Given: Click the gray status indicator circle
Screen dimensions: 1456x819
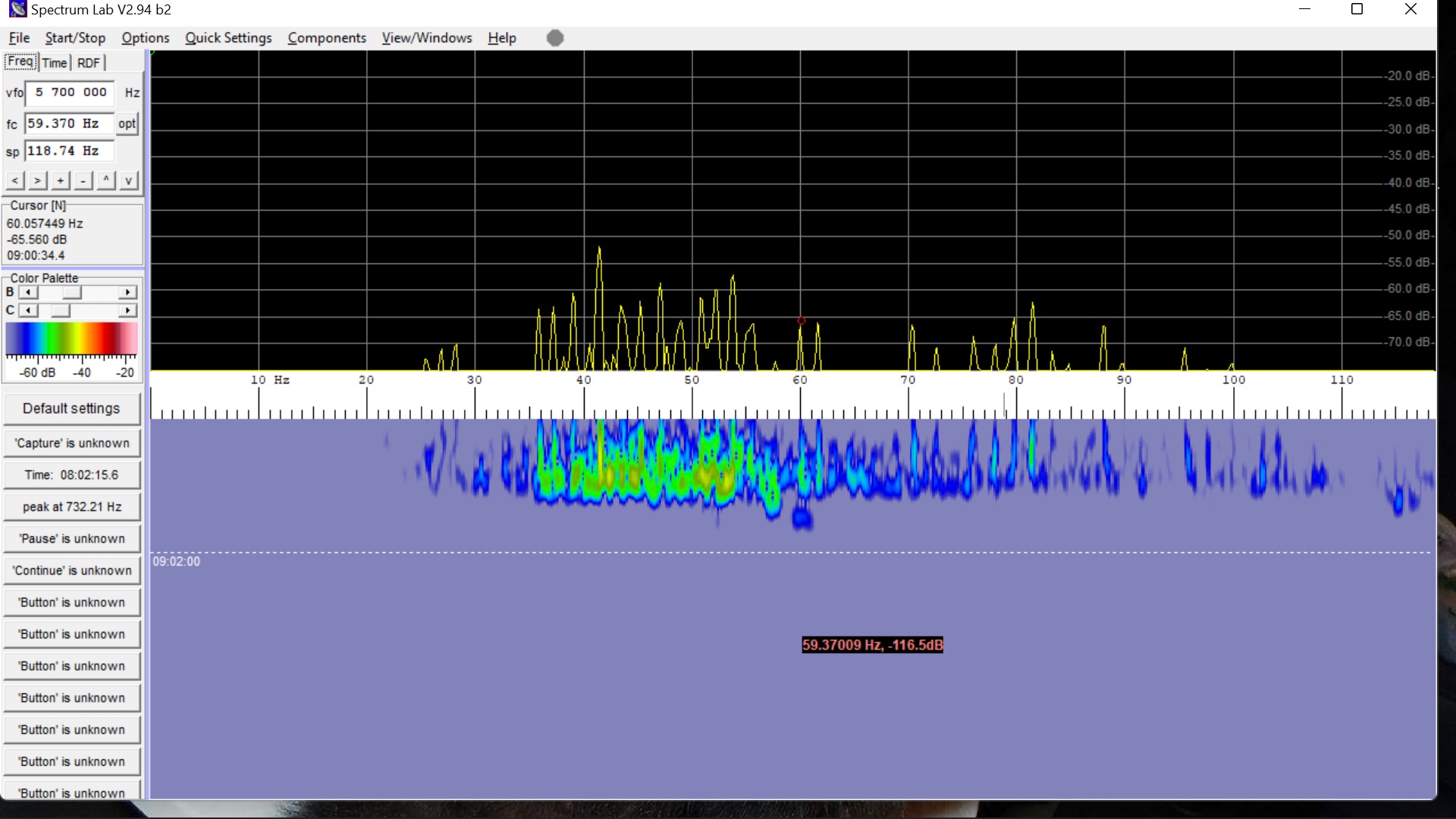Looking at the screenshot, I should click(555, 38).
